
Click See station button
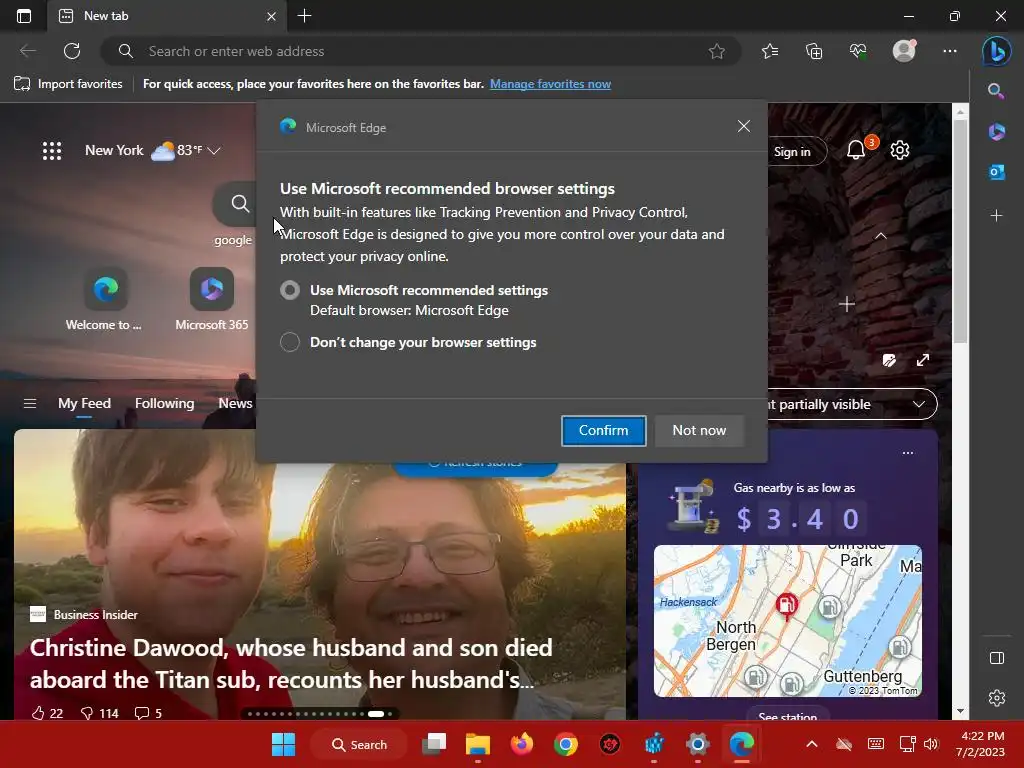point(788,714)
